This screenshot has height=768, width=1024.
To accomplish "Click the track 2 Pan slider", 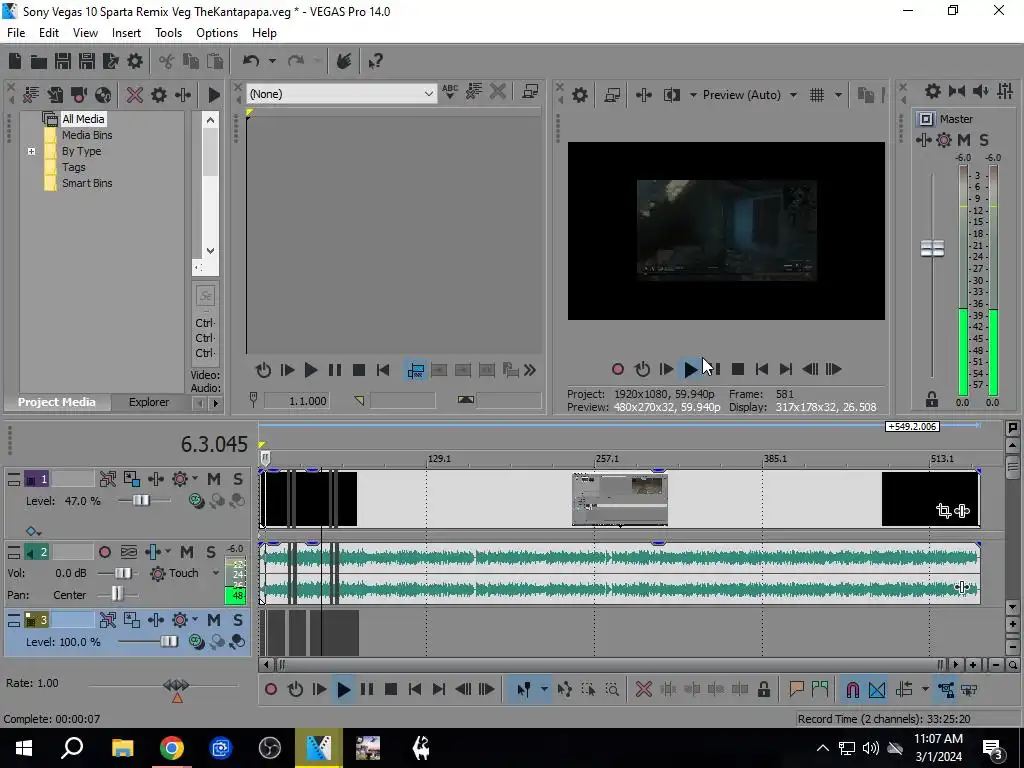I will point(117,594).
